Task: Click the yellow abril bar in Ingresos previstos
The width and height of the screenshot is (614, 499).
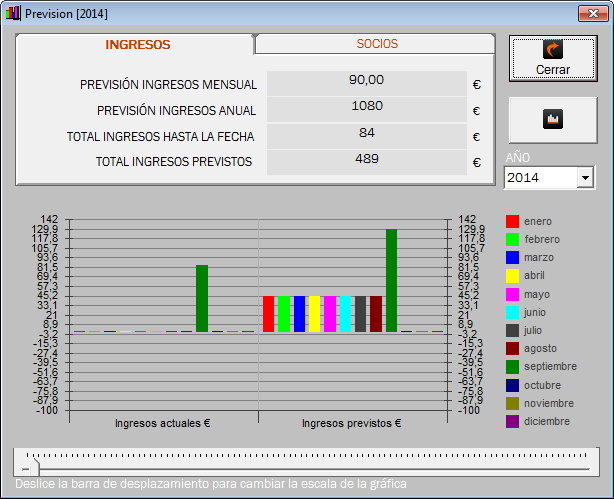Action: tap(314, 314)
